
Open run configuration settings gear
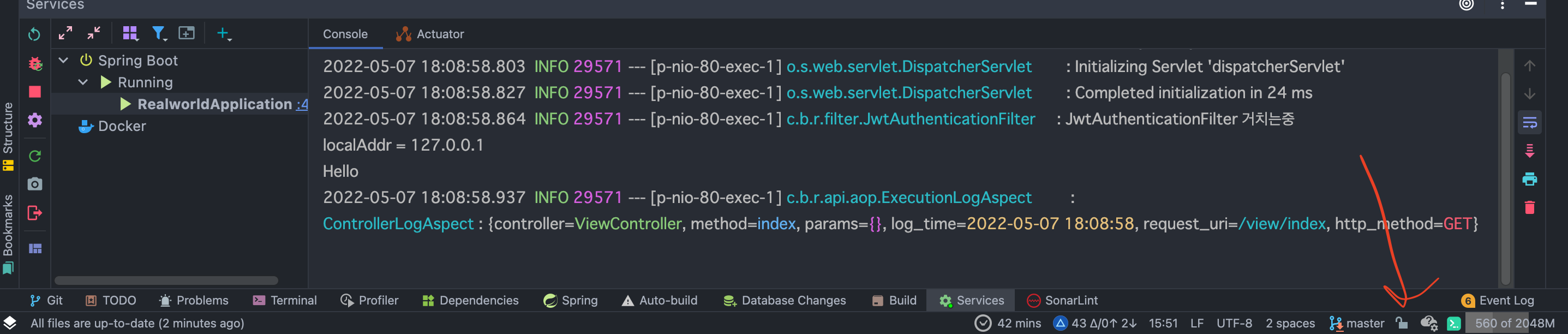(x=35, y=121)
